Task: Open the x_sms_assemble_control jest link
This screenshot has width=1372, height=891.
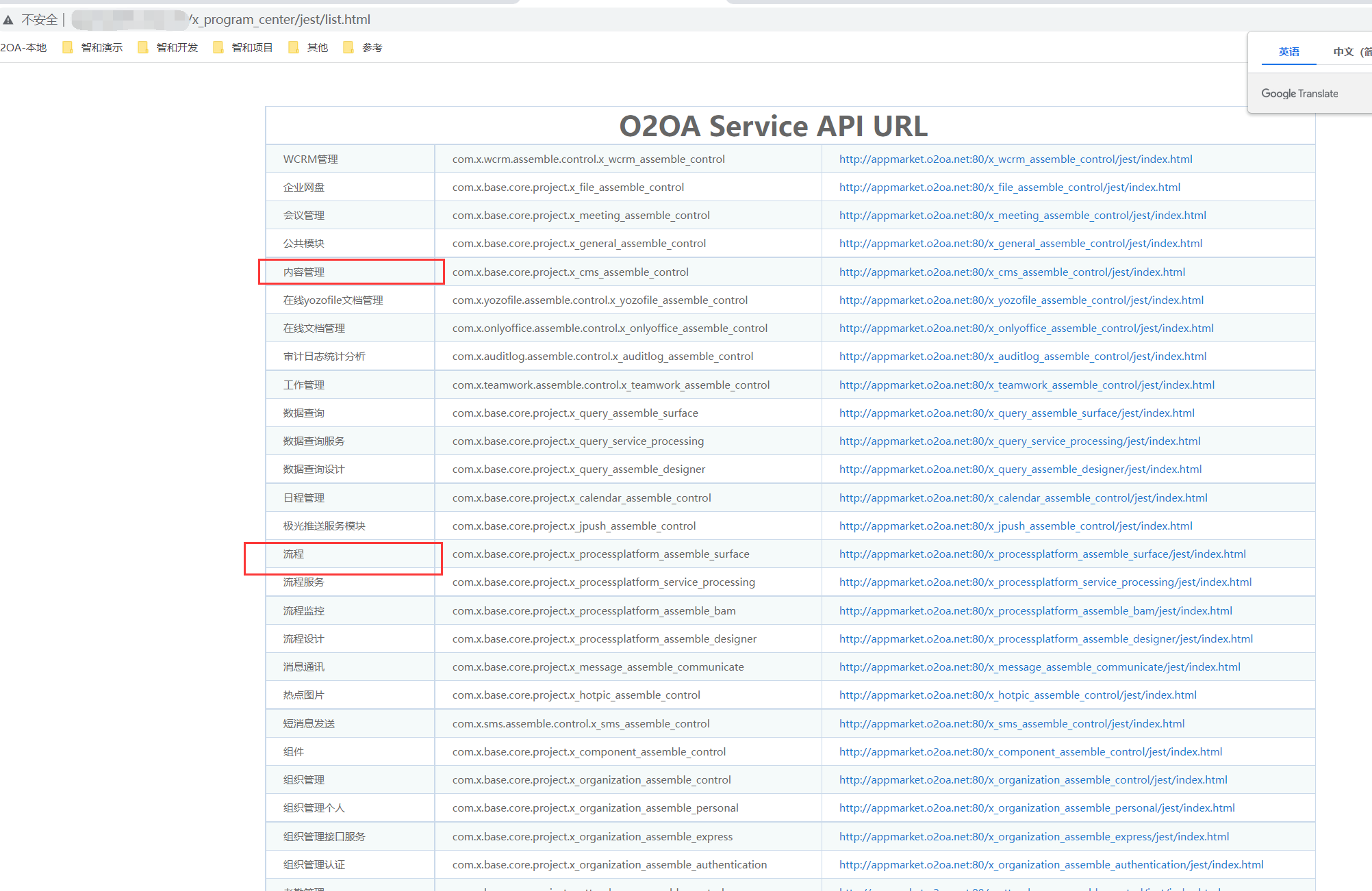Action: click(1011, 723)
